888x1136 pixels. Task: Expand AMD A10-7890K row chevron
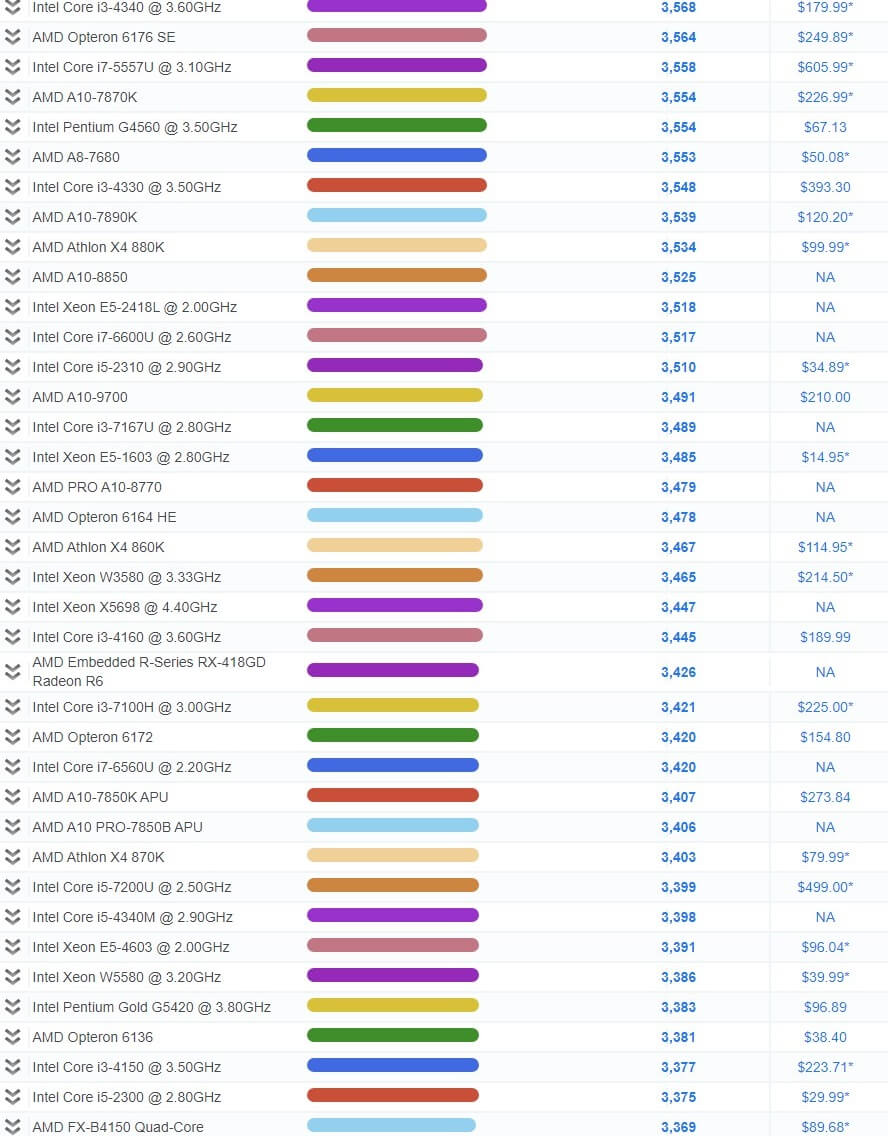point(12,217)
